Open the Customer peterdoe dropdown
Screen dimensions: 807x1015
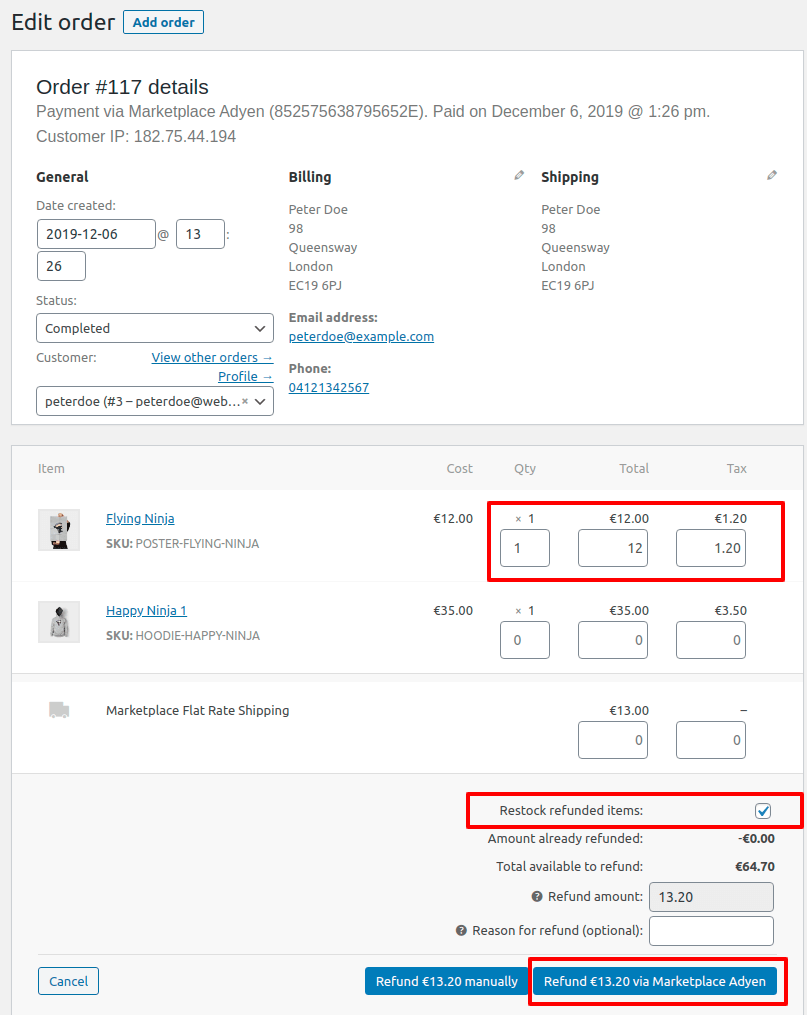pyautogui.click(x=155, y=401)
